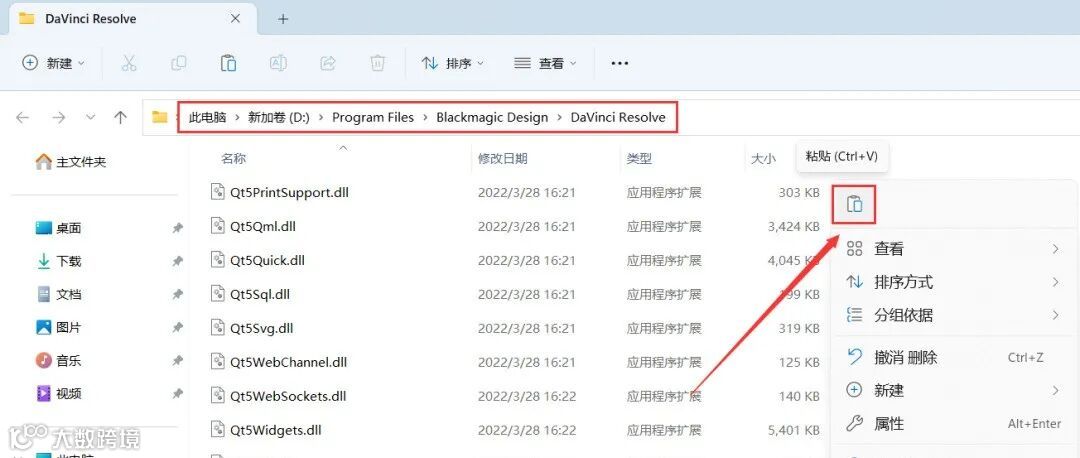Click the Qt5PrintSupport.dll file icon
This screenshot has width=1080, height=458.
218,192
